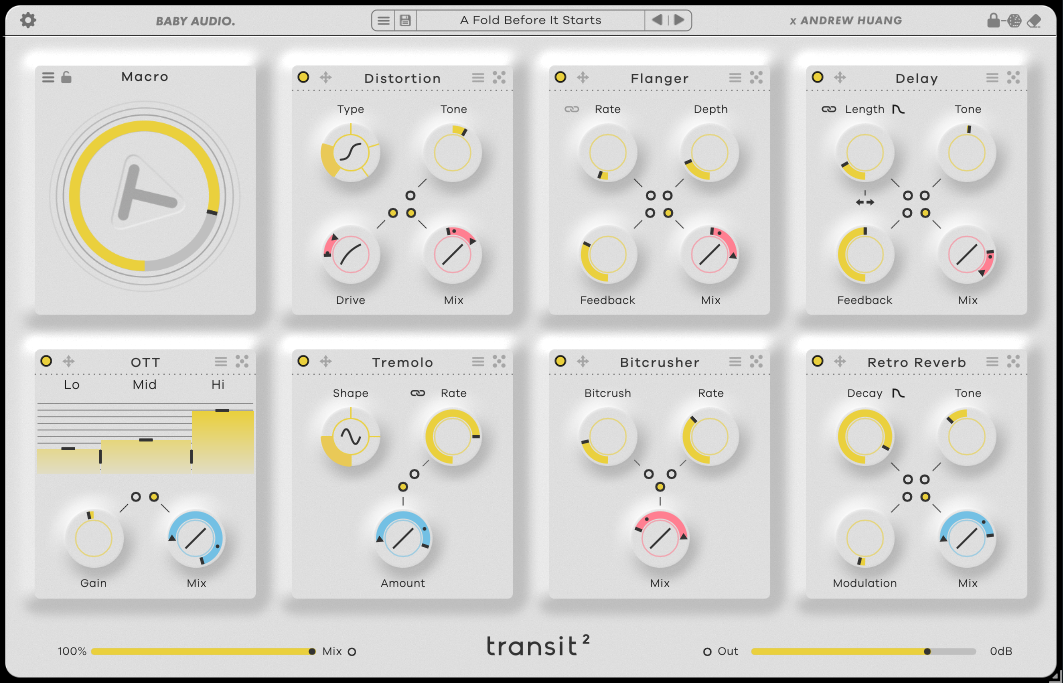Click the Bitcrusher module move handle
Image resolution: width=1063 pixels, height=683 pixels.
pos(582,362)
